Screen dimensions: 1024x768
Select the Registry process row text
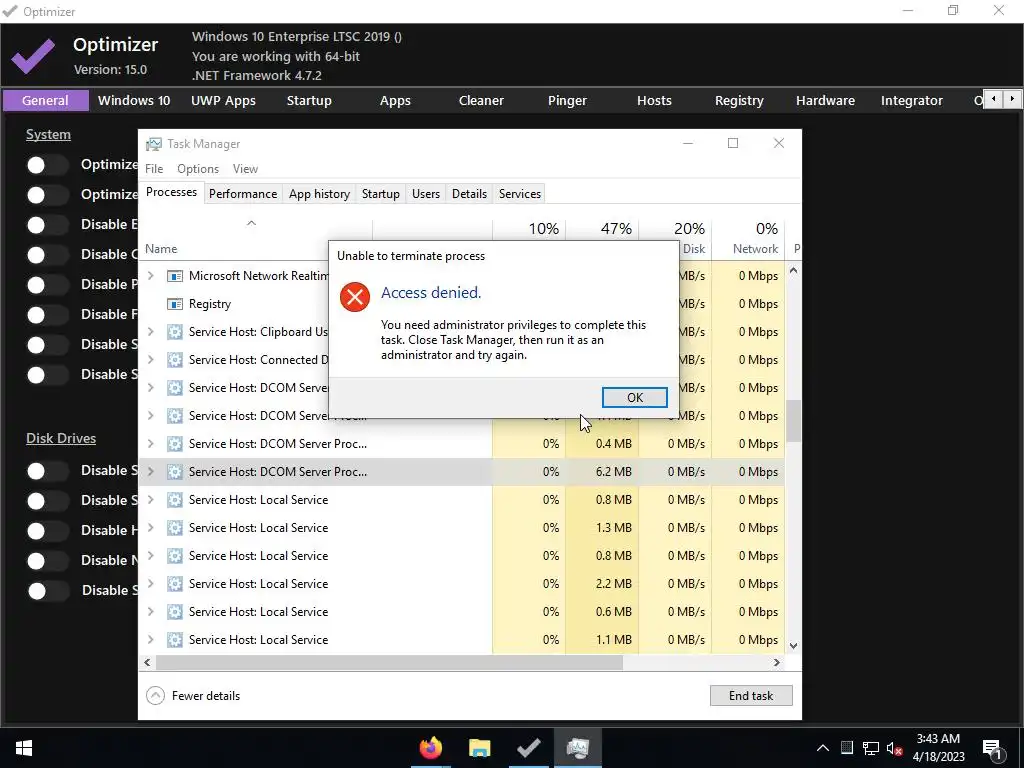pyautogui.click(x=210, y=304)
